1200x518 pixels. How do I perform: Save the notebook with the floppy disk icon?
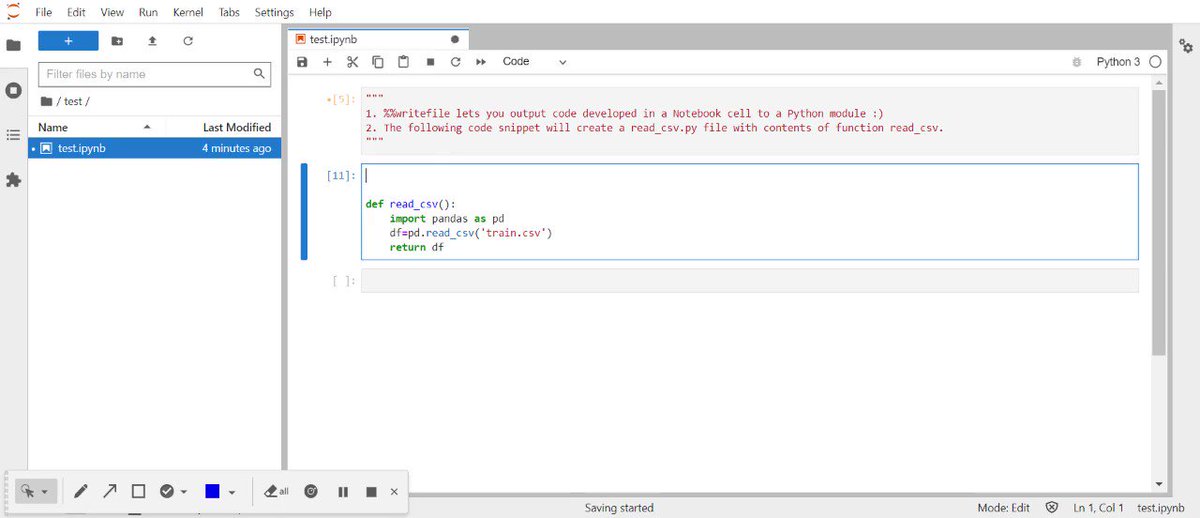click(x=302, y=62)
